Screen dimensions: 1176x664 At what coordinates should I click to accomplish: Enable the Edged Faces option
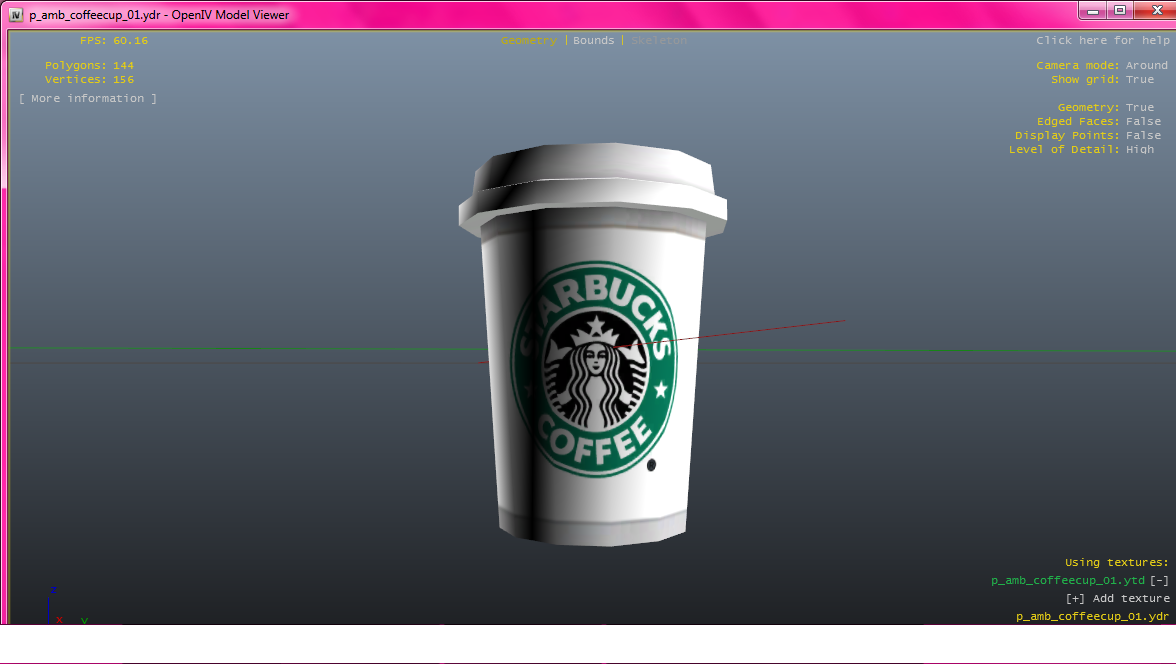(x=1143, y=122)
